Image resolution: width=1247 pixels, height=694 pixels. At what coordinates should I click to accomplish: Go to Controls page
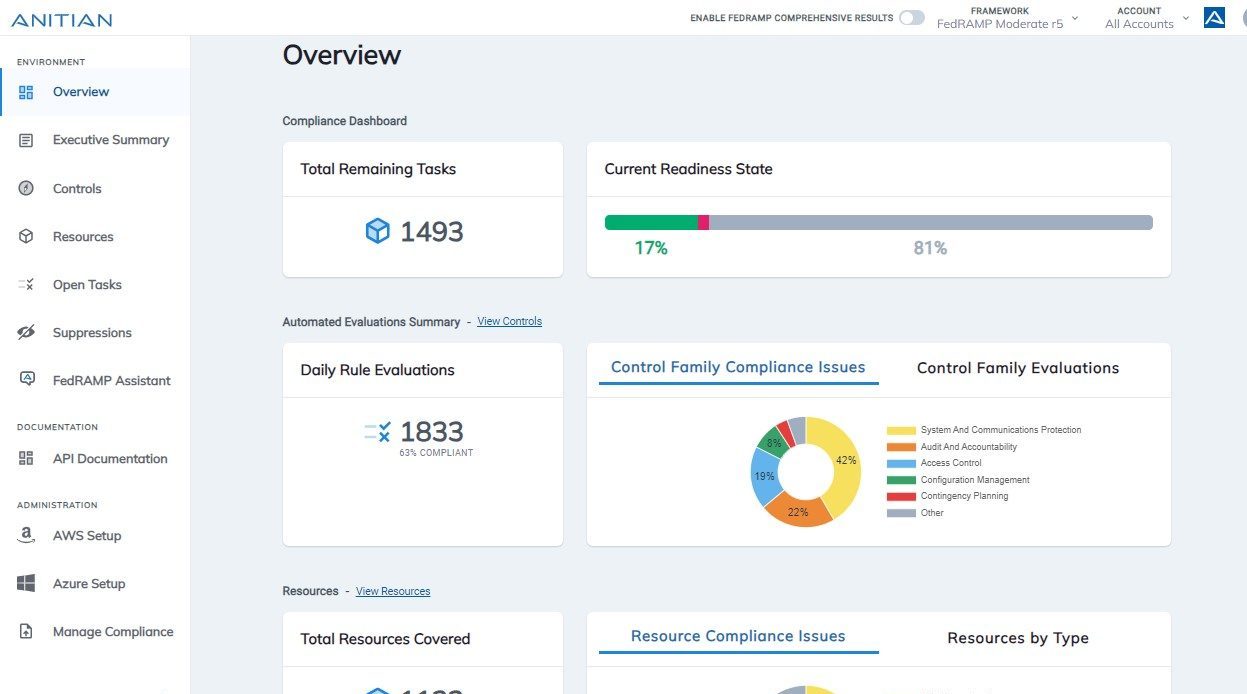pos(95,188)
